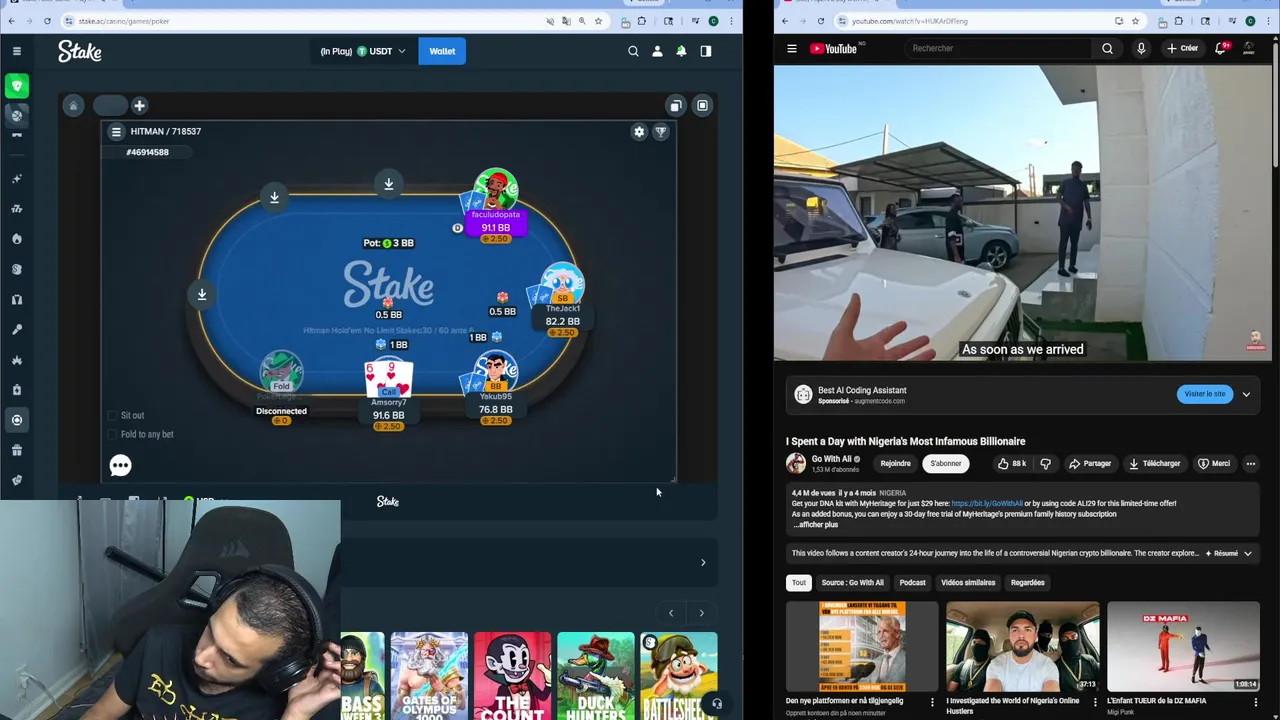Open Stake notifications bell
Viewport: 1280px width, 720px height.
click(681, 51)
